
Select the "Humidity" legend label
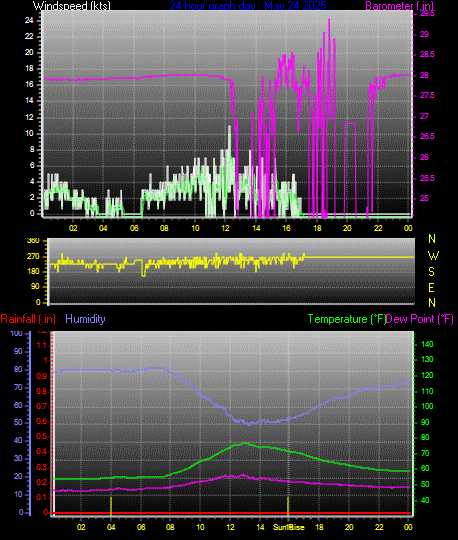(x=85, y=319)
